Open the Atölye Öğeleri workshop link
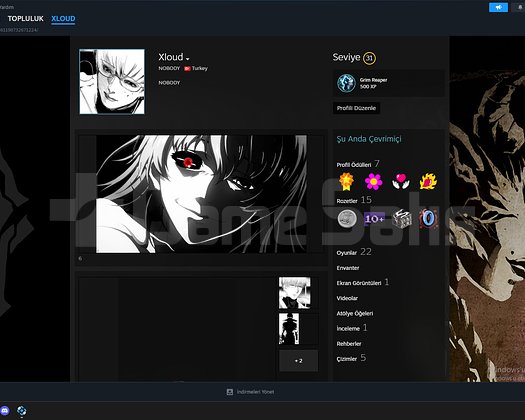The height and width of the screenshot is (420, 525). (x=355, y=313)
